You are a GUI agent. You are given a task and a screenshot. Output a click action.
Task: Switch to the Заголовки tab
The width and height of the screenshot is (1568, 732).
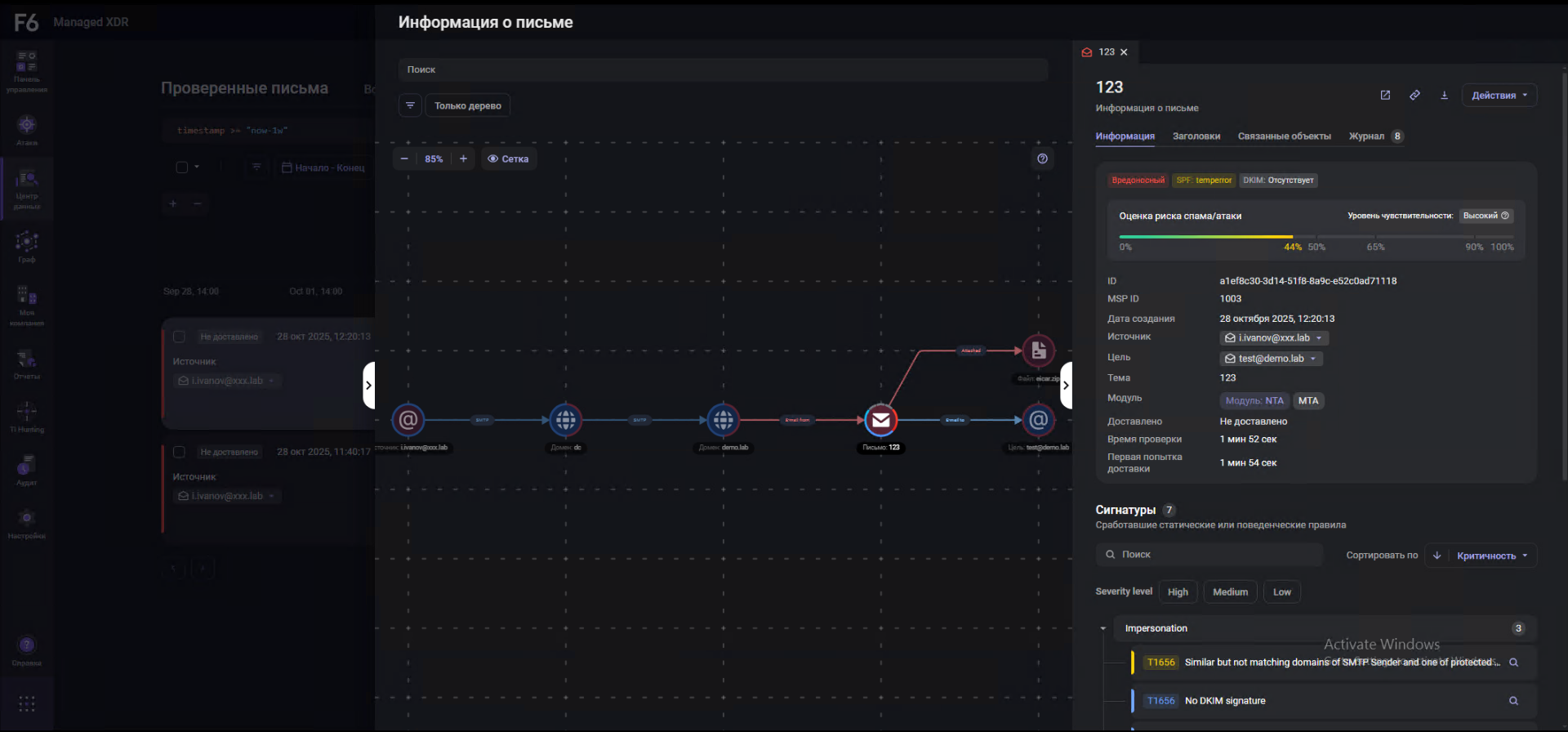tap(1196, 136)
